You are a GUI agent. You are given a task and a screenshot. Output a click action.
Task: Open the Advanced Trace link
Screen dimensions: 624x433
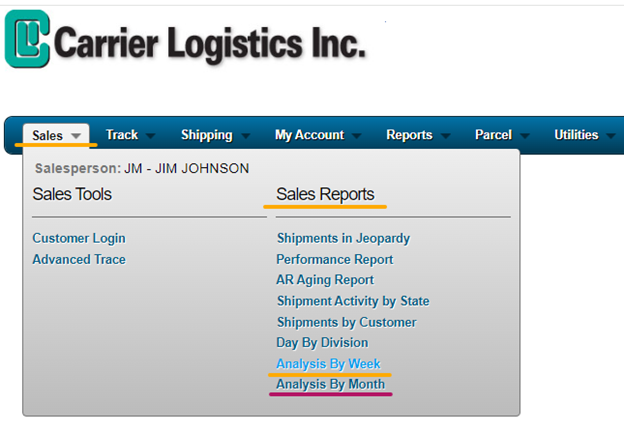(x=79, y=259)
